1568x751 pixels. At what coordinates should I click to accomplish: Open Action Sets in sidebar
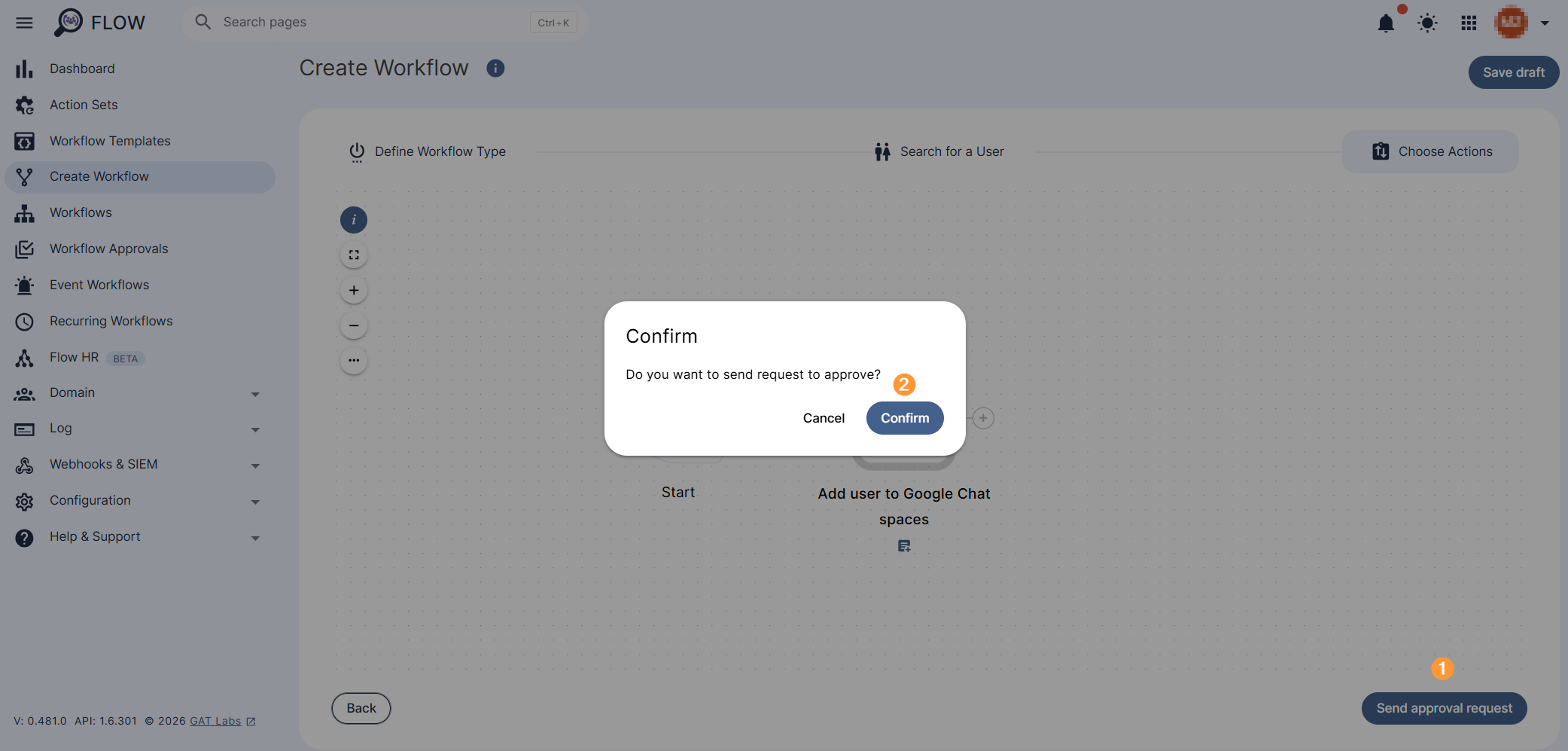[x=140, y=105]
